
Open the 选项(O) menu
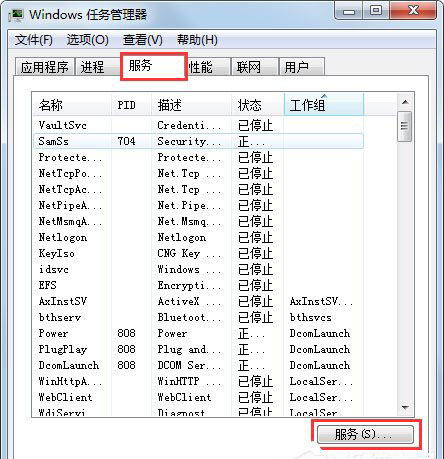coord(88,40)
